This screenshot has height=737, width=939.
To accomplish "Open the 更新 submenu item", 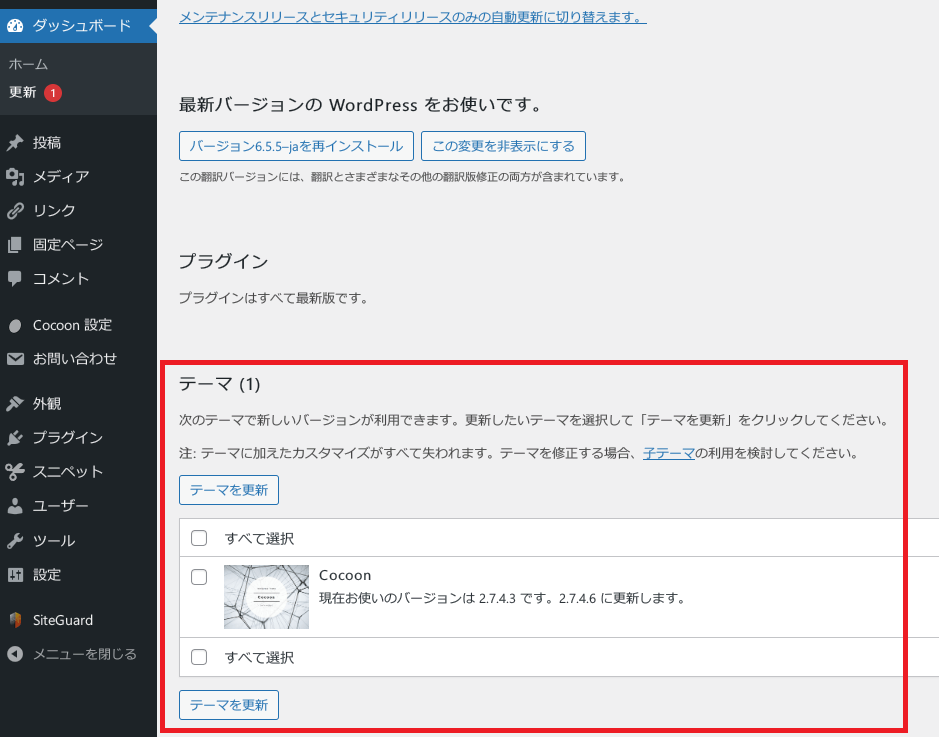I will click(23, 92).
